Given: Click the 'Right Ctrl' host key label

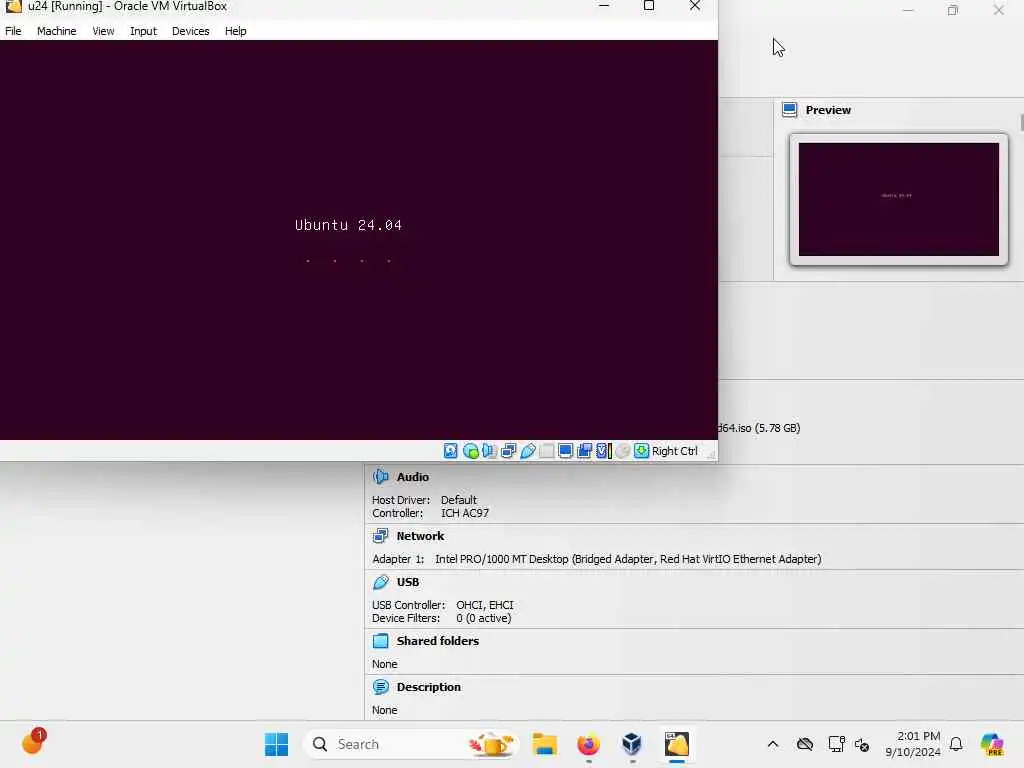Looking at the screenshot, I should pyautogui.click(x=675, y=451).
